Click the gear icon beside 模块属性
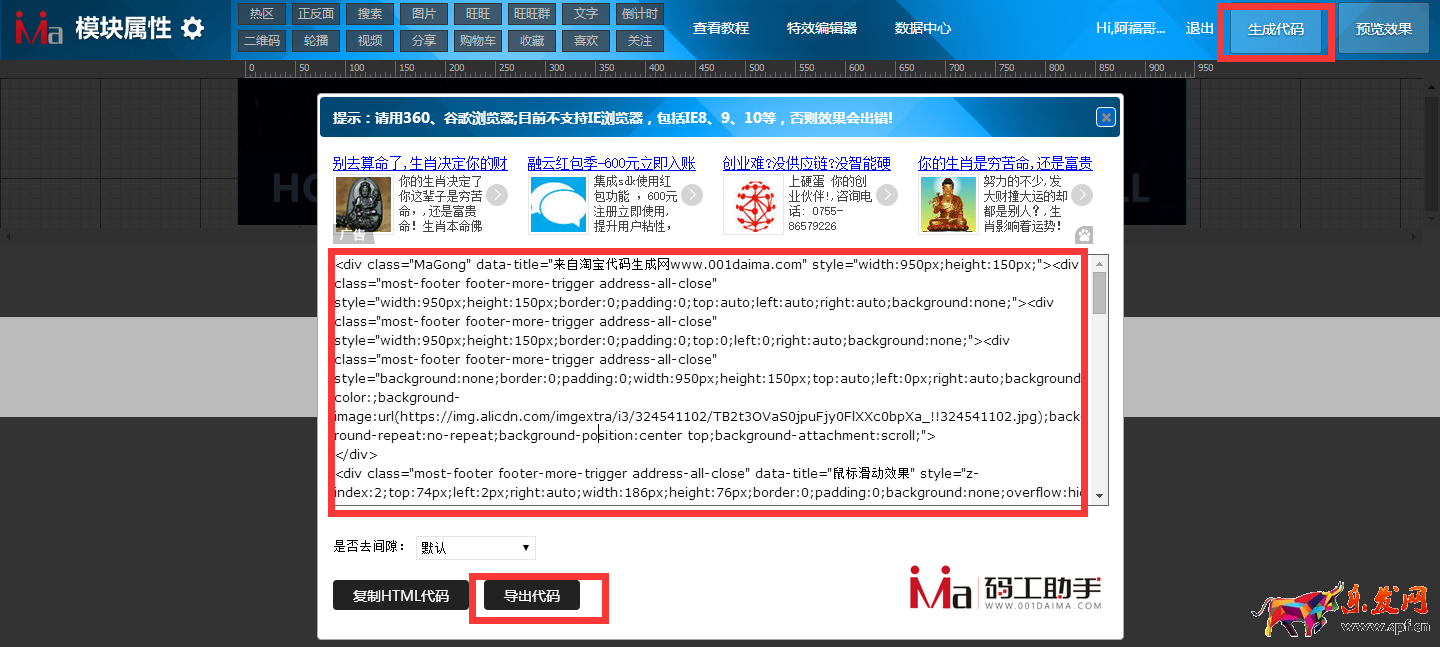The height and width of the screenshot is (647, 1440). coord(193,29)
